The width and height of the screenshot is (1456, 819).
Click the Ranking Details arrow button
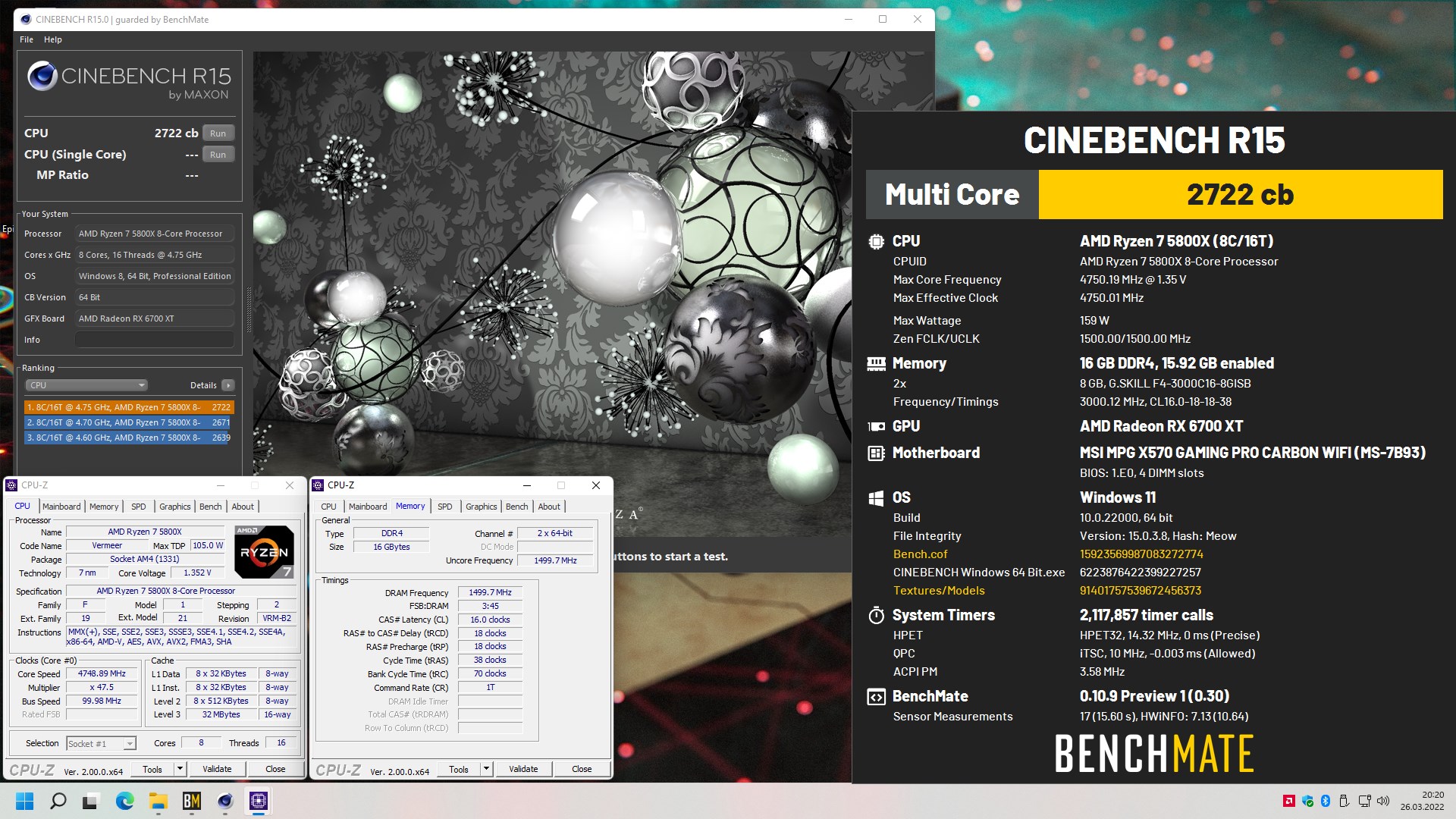click(227, 385)
